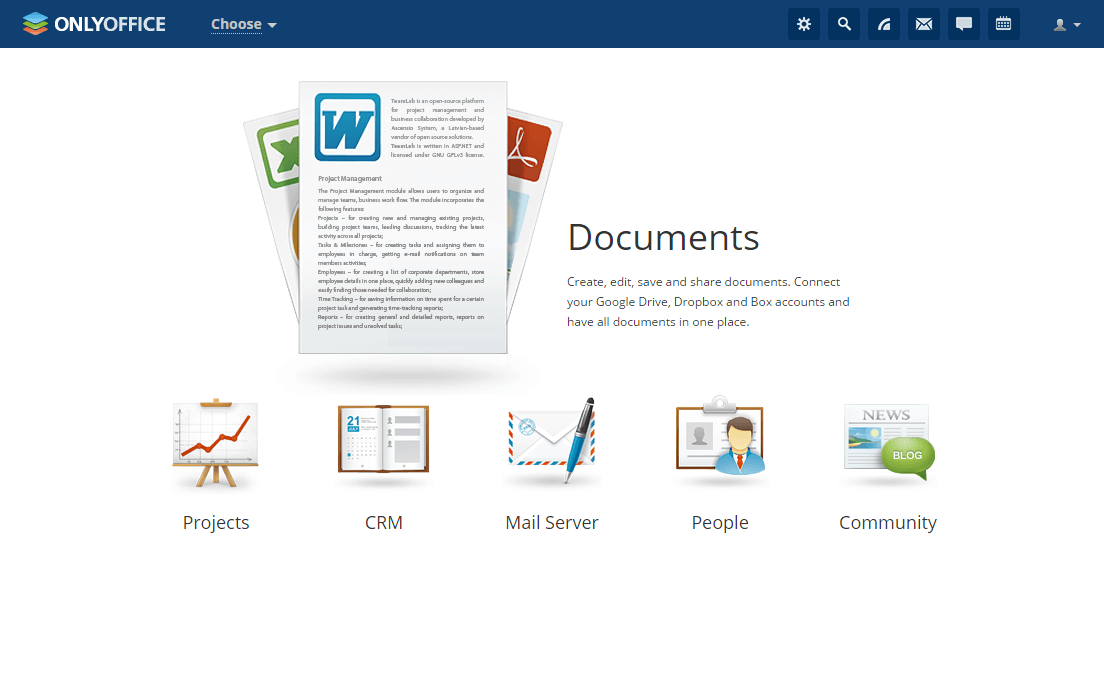
Task: Open the Feed icon in header
Action: click(884, 25)
